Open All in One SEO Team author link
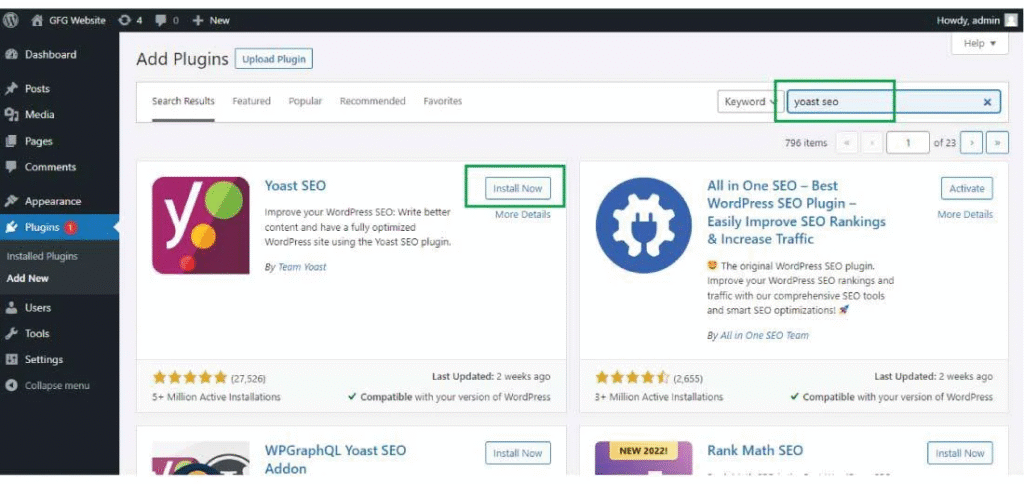 (x=764, y=335)
